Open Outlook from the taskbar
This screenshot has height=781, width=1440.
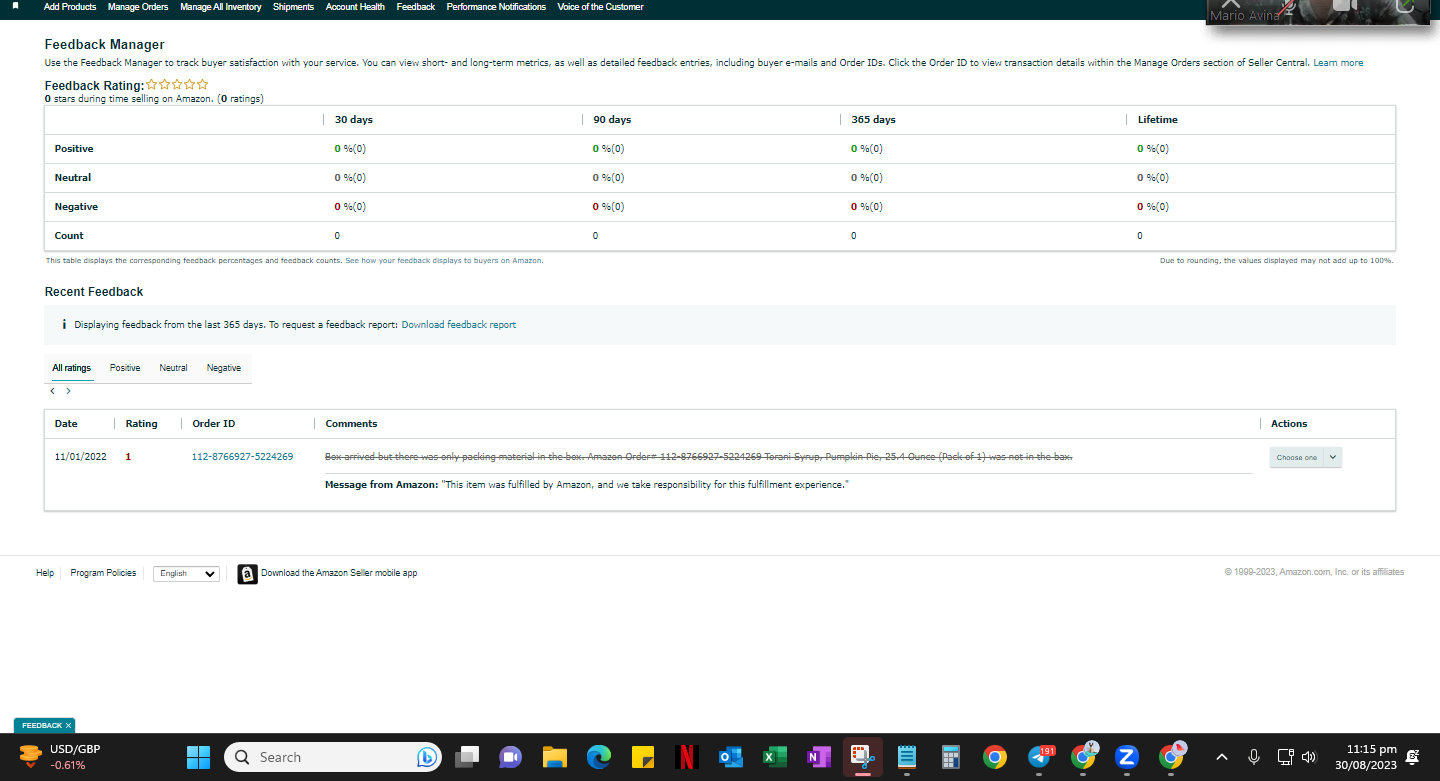[730, 757]
